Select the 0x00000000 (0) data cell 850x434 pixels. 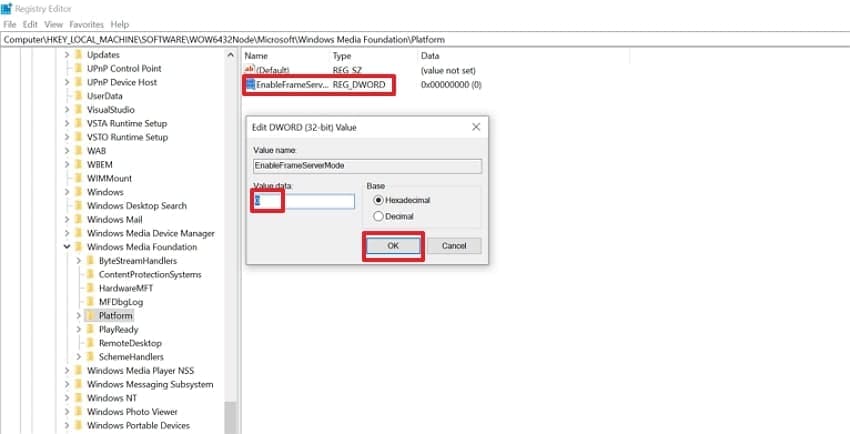pyautogui.click(x=451, y=85)
